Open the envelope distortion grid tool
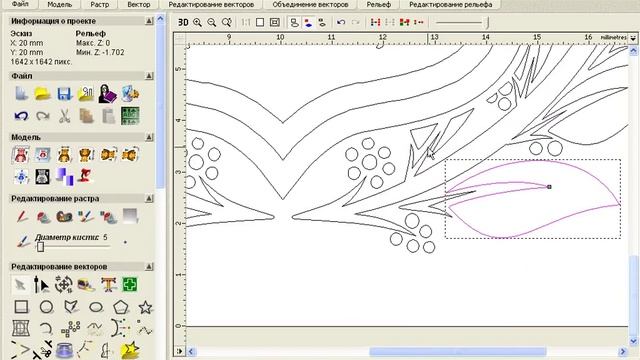The image size is (640, 360). 21,328
